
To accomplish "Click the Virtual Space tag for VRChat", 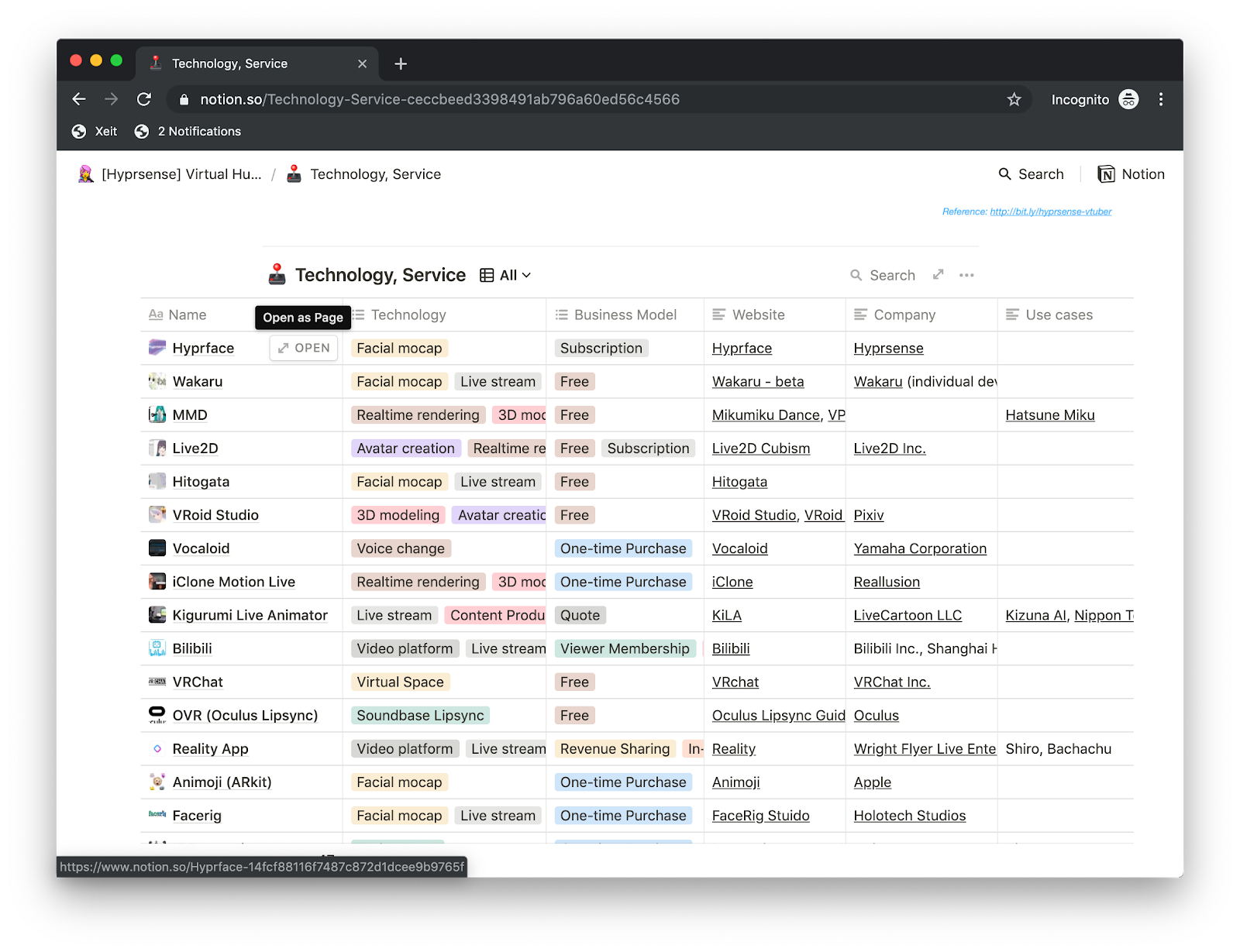I will pyautogui.click(x=400, y=682).
